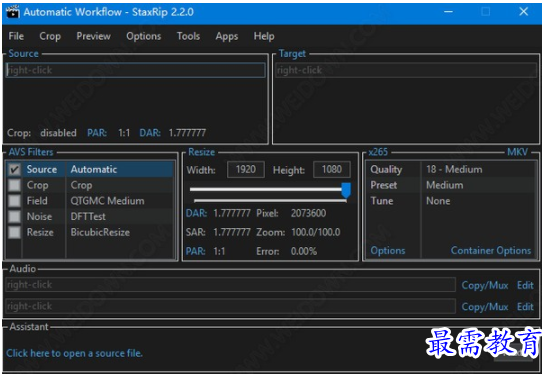Viewport: 550px width, 374px height.
Task: Click the PAR link in Resize panel
Action: (x=195, y=252)
